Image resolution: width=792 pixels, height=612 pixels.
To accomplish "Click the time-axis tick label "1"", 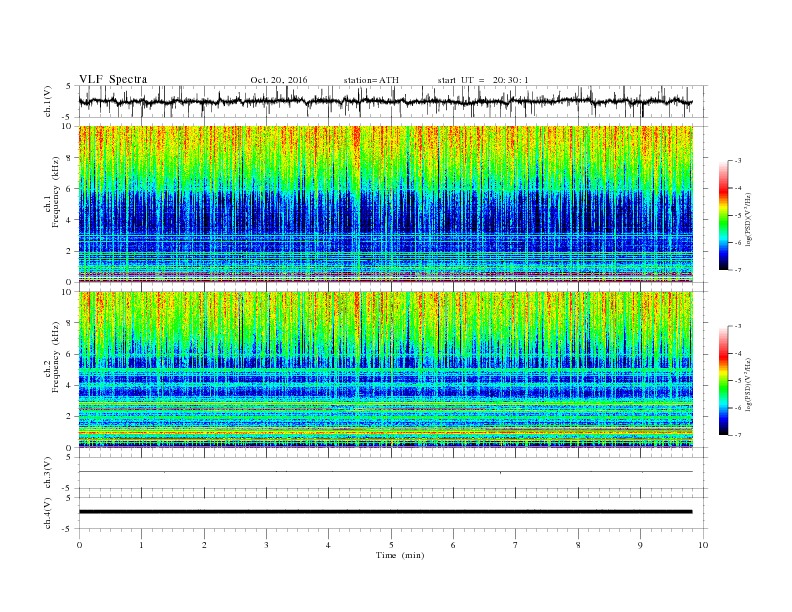I will pyautogui.click(x=141, y=545).
